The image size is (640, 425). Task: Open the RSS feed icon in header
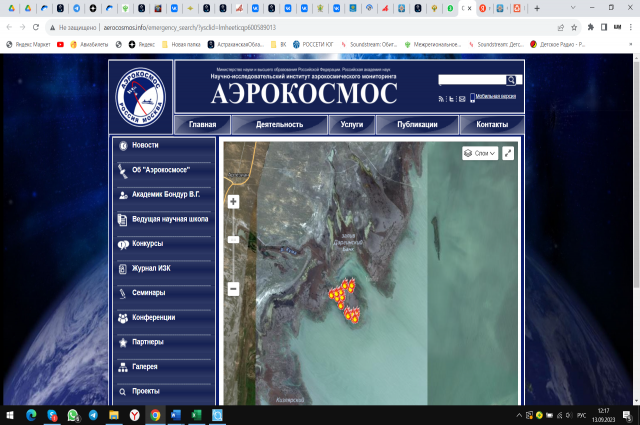(x=441, y=99)
